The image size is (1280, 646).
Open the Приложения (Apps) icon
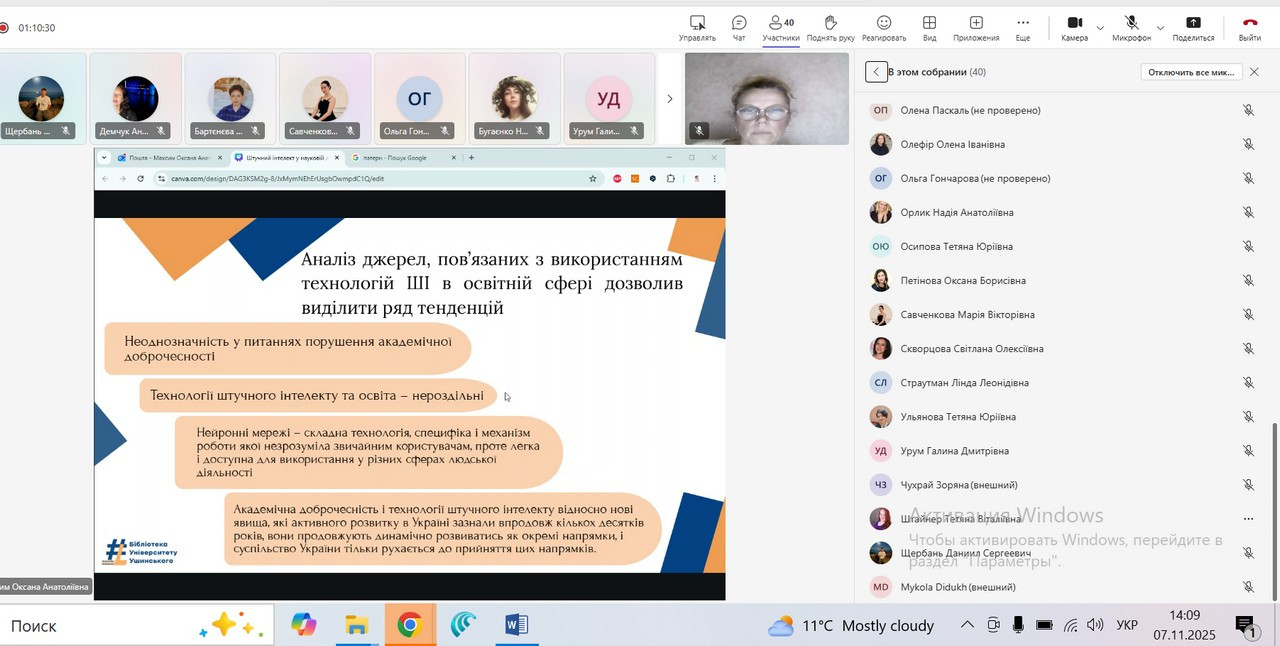click(x=976, y=23)
